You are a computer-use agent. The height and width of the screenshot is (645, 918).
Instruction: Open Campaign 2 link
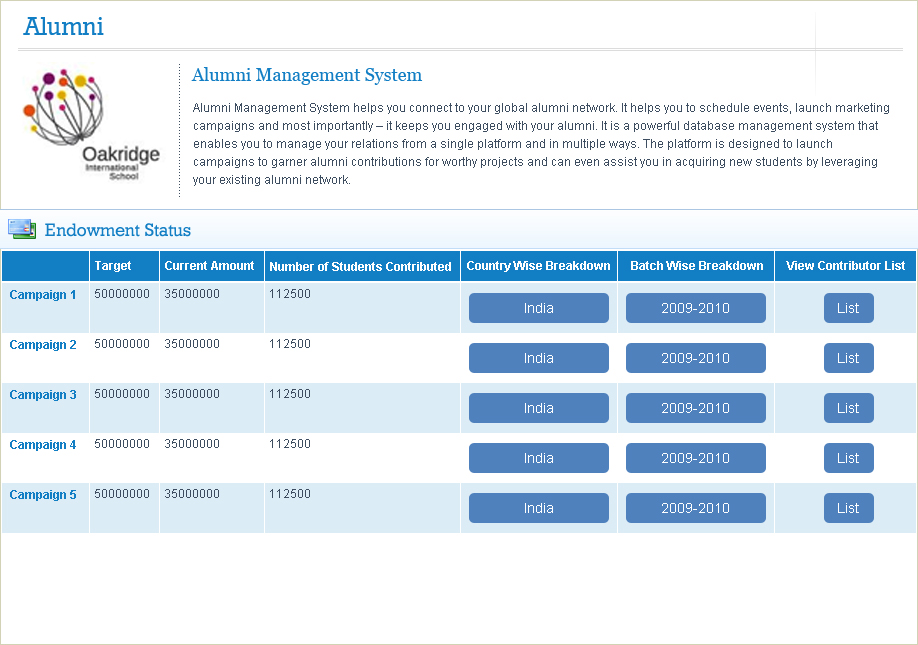point(43,345)
